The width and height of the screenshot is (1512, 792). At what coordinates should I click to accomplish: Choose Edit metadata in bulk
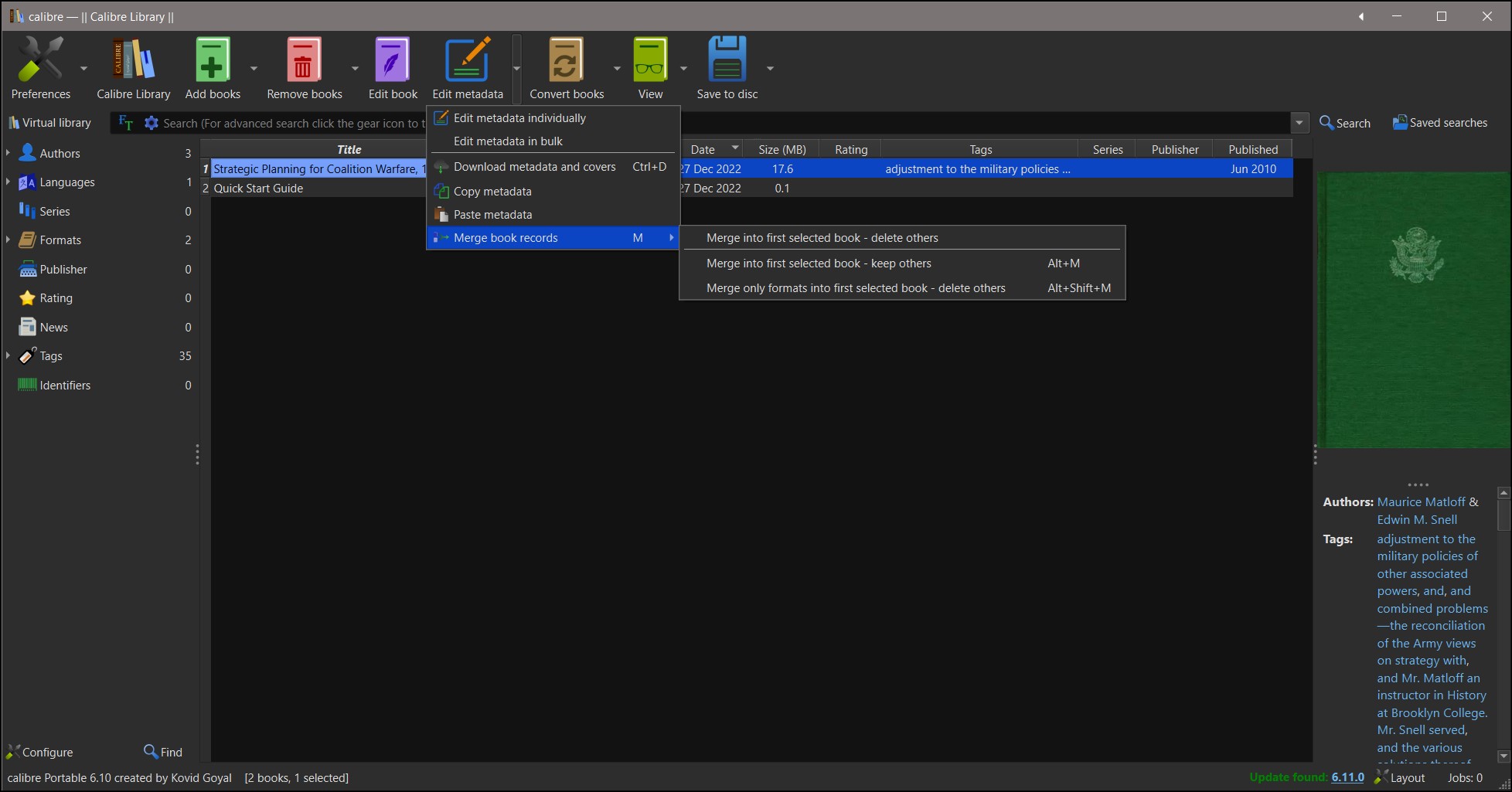point(553,141)
